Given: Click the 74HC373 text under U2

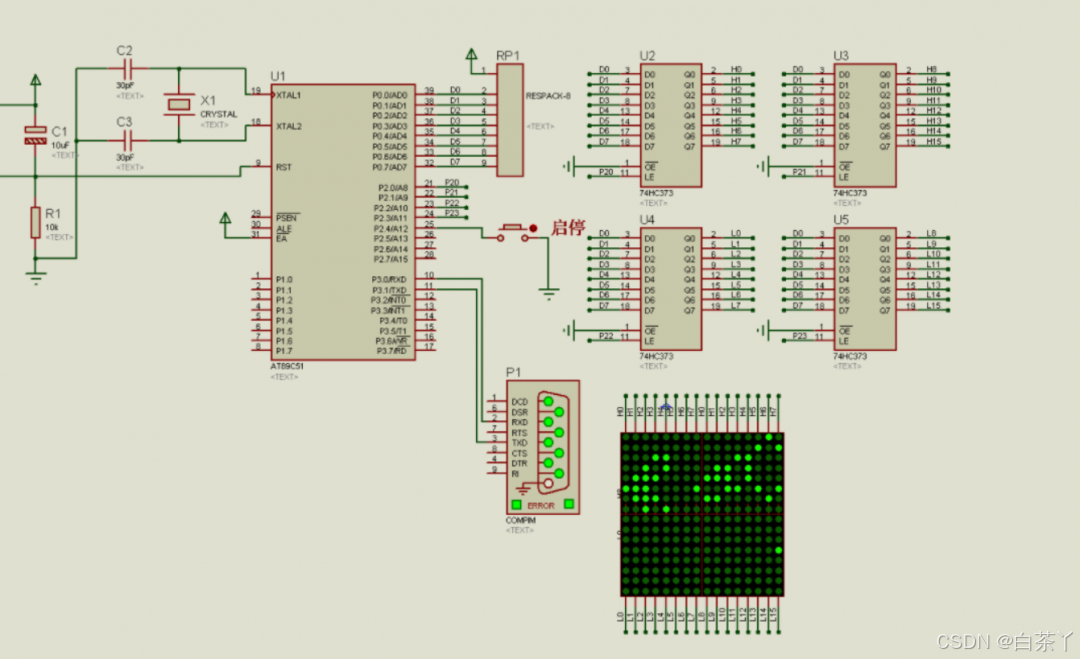Looking at the screenshot, I should point(656,193).
